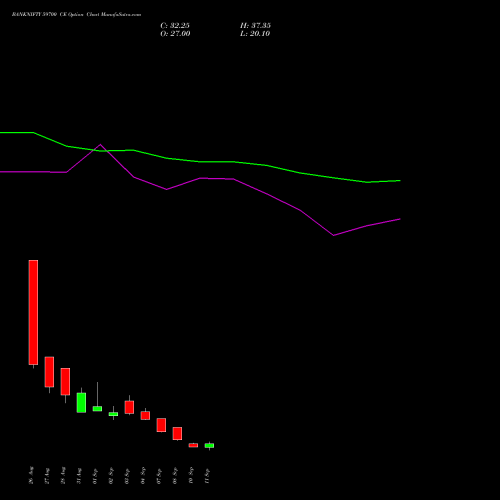The image size is (500, 500).
Task: Click the 03 Sep date label
Action: tap(128, 476)
